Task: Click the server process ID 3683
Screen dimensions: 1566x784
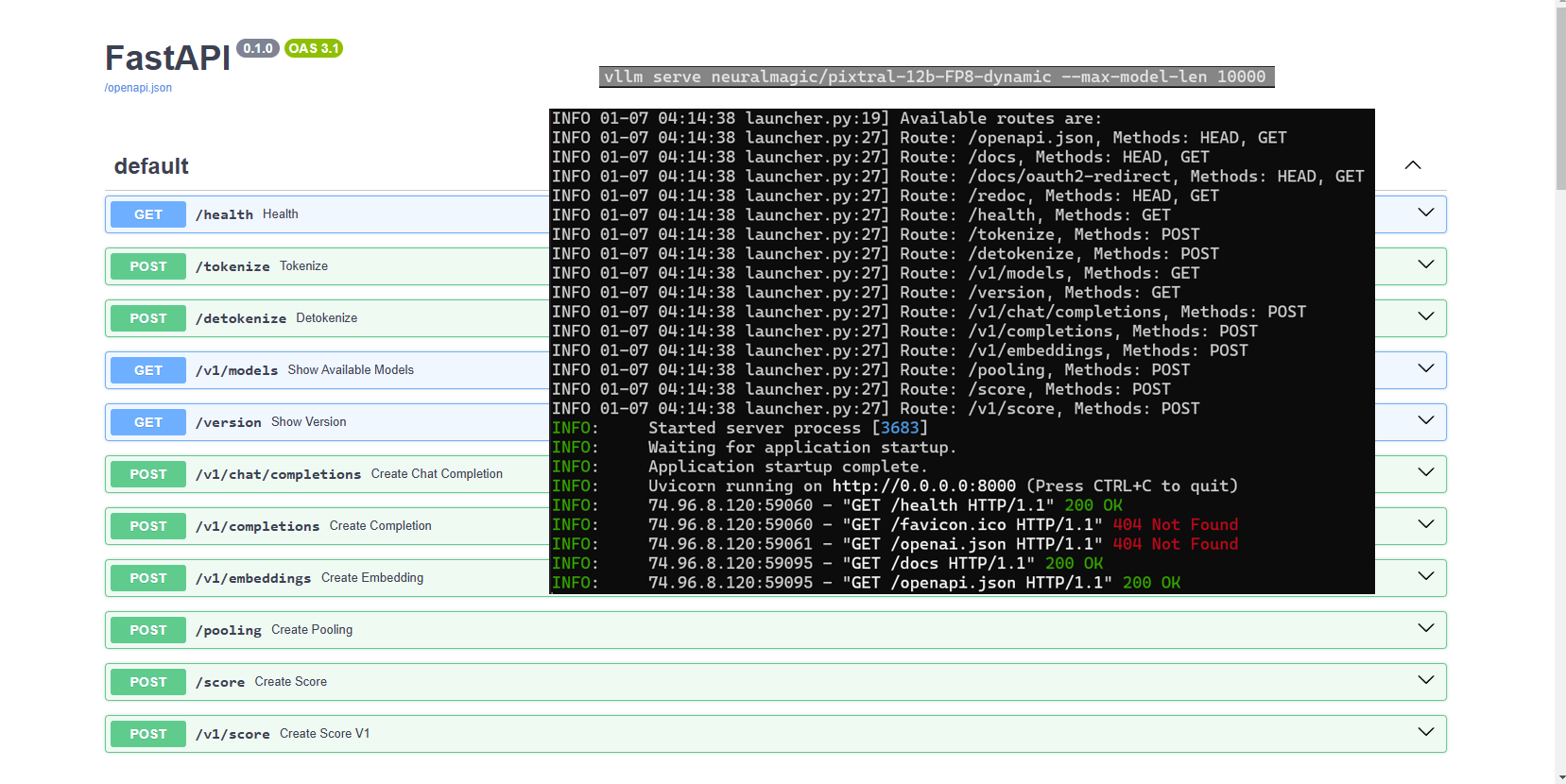Action: 900,428
